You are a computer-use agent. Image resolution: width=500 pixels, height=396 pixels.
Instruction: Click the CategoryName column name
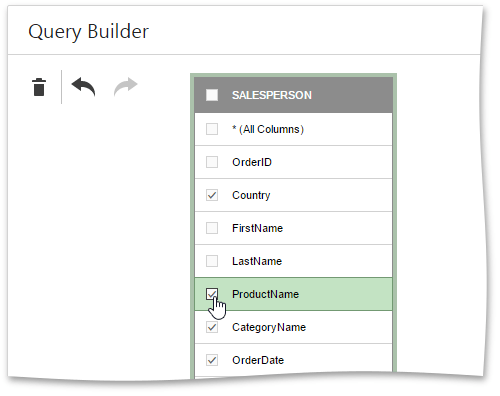pyautogui.click(x=269, y=327)
